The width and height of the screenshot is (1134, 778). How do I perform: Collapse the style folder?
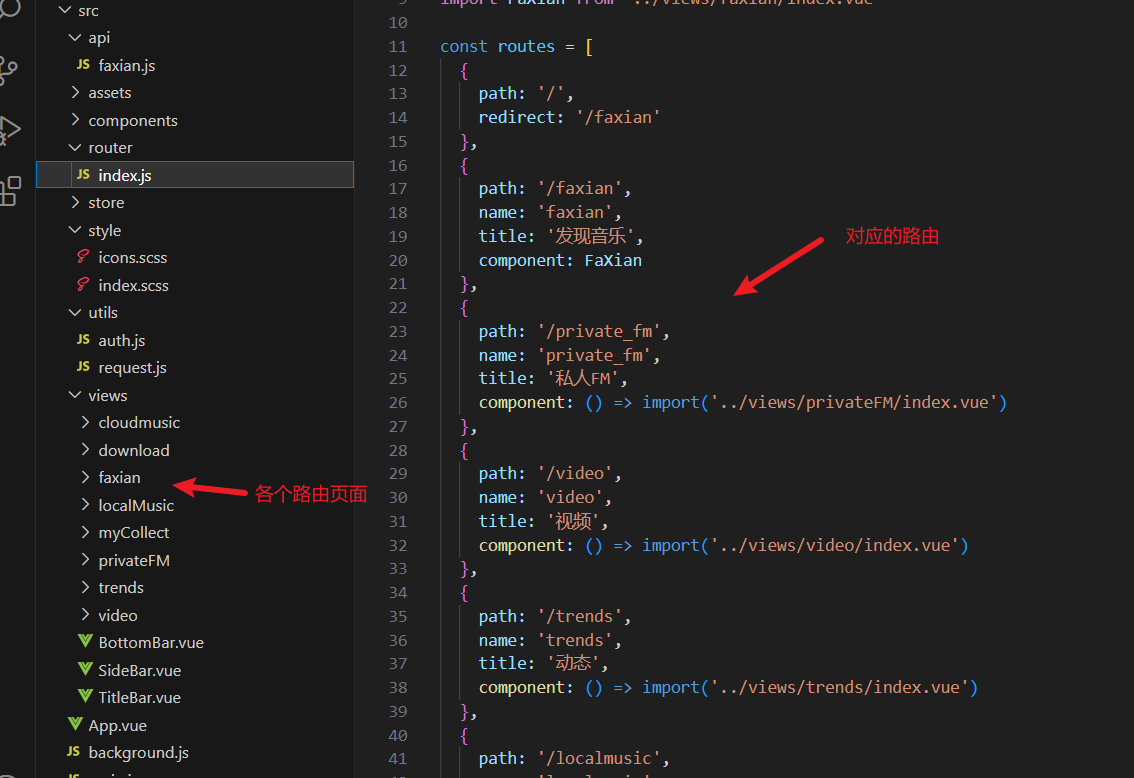coord(74,230)
